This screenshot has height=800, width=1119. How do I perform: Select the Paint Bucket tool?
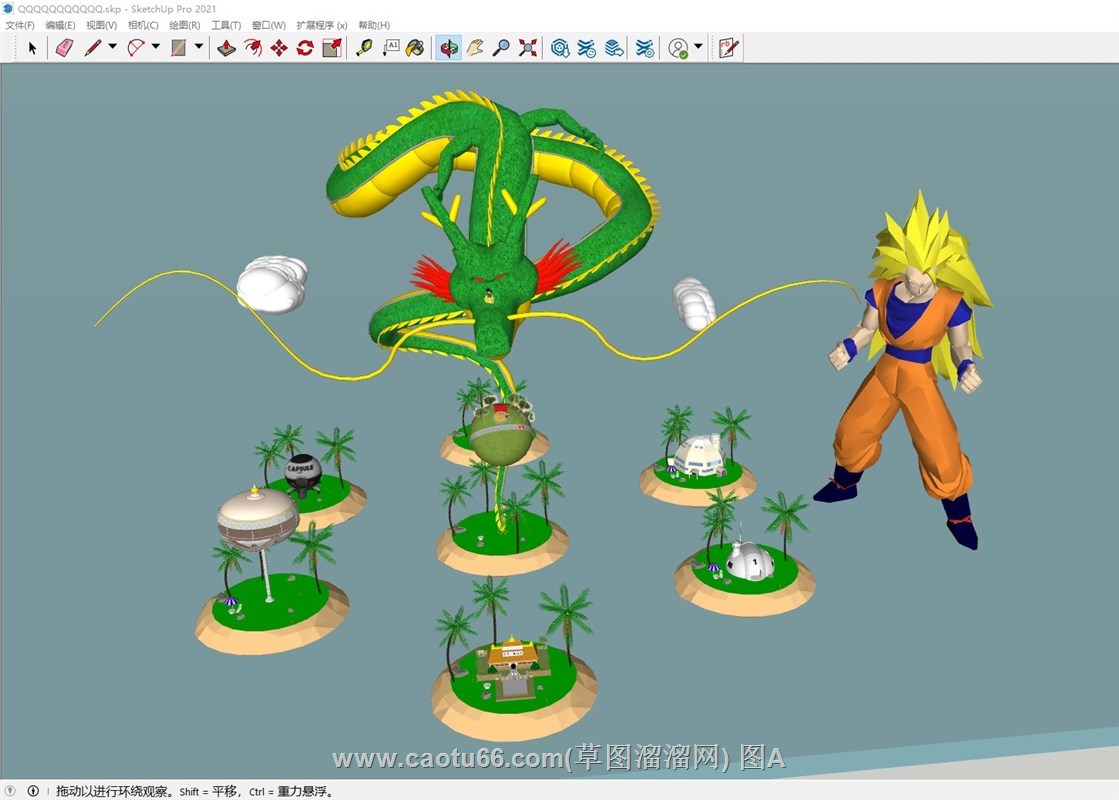pos(415,49)
